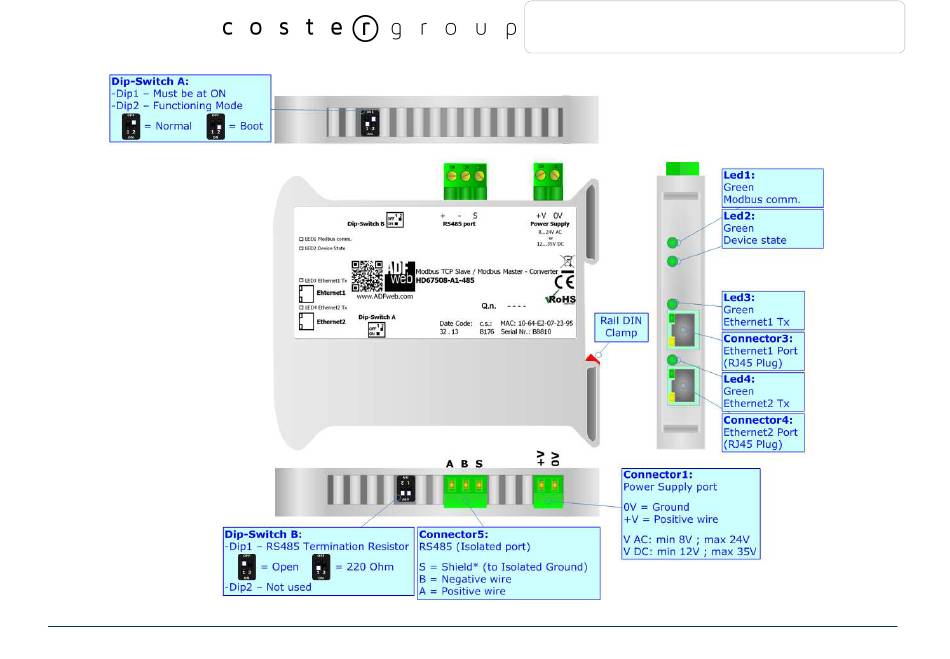
Task: Click the 'Dip-Switch B:' heading
Action: coord(263,534)
